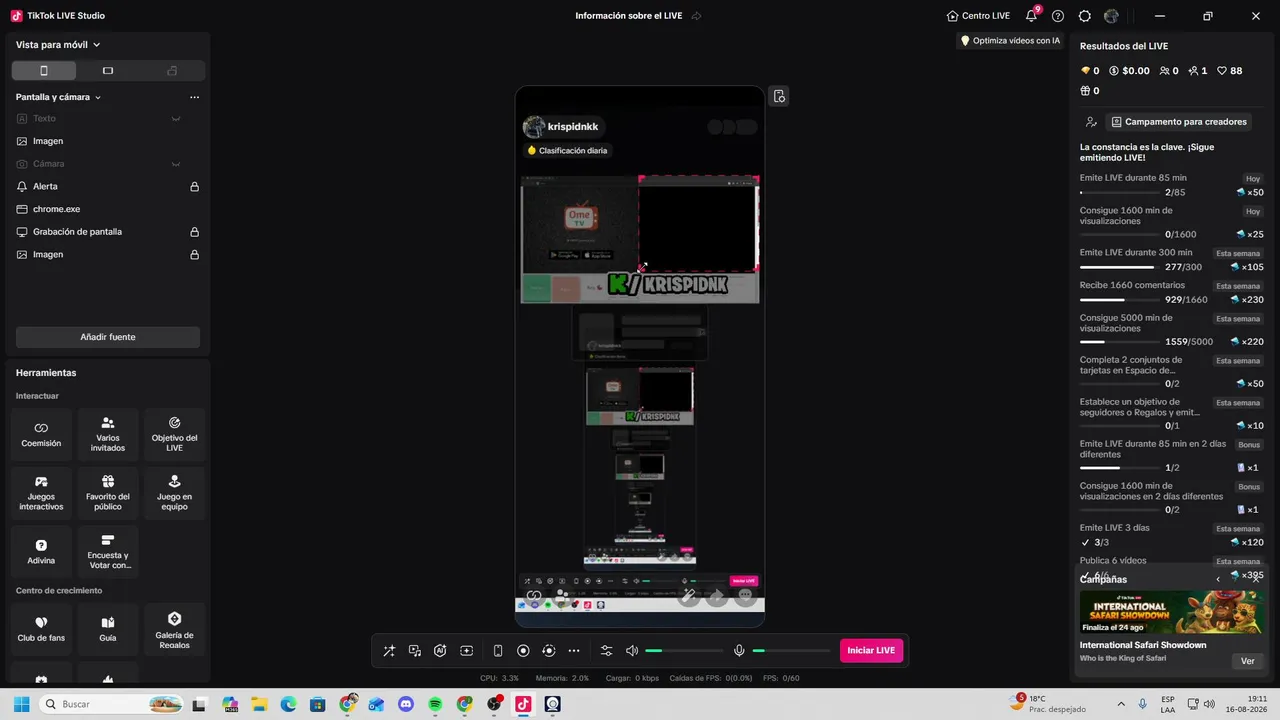Click the creator profile icon beside Campamento
The width and height of the screenshot is (1280, 720).
click(1091, 122)
